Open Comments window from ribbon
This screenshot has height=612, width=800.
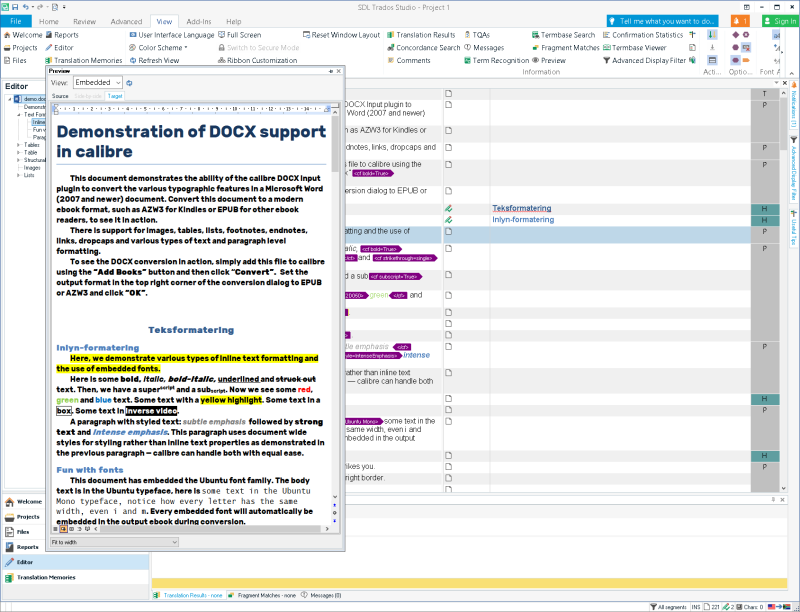coord(409,60)
